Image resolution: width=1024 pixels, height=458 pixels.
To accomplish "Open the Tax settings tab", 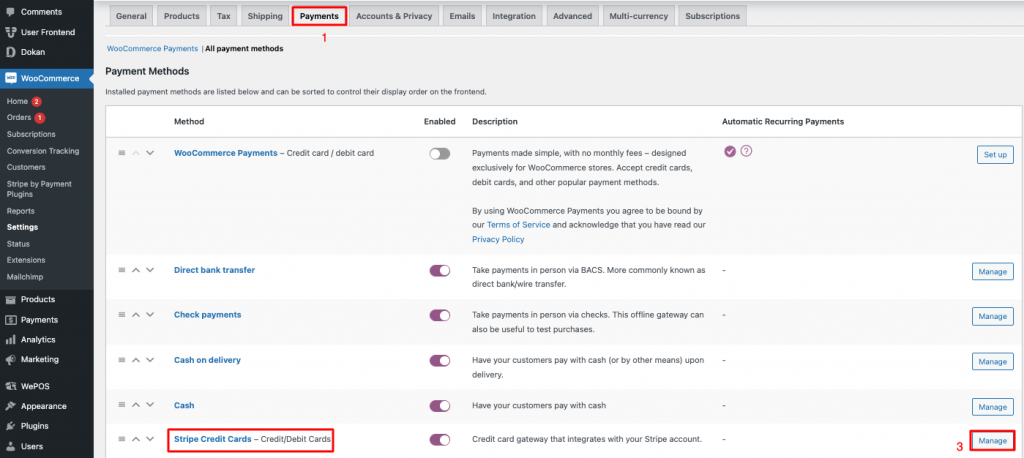I will (x=224, y=16).
